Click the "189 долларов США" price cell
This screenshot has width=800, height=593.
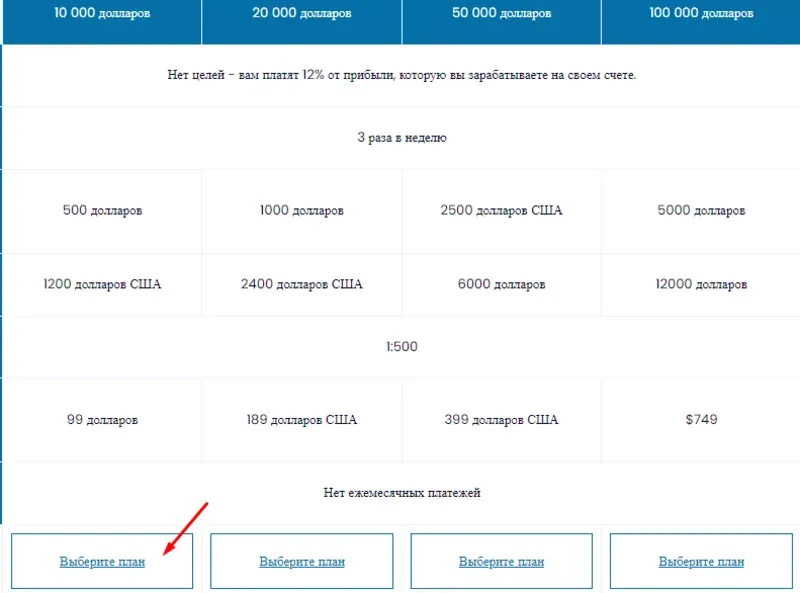(302, 419)
